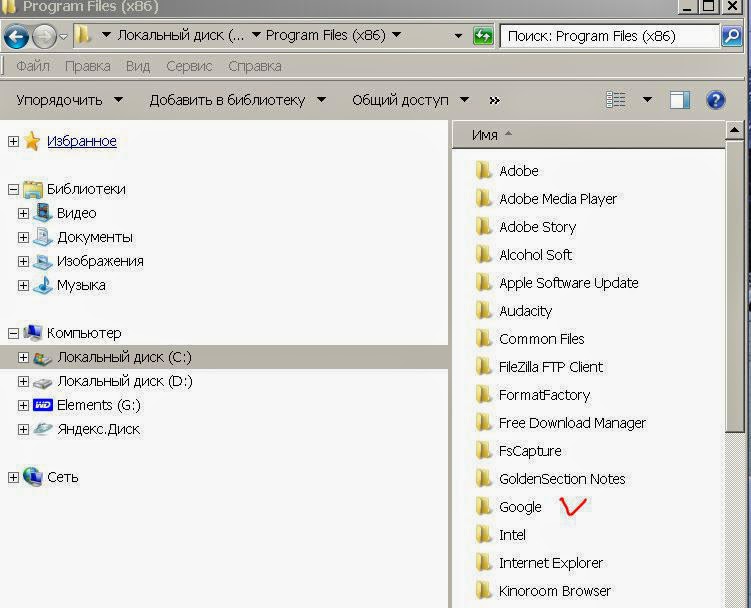The height and width of the screenshot is (608, 751).
Task: Open the Файл menu
Action: [33, 66]
